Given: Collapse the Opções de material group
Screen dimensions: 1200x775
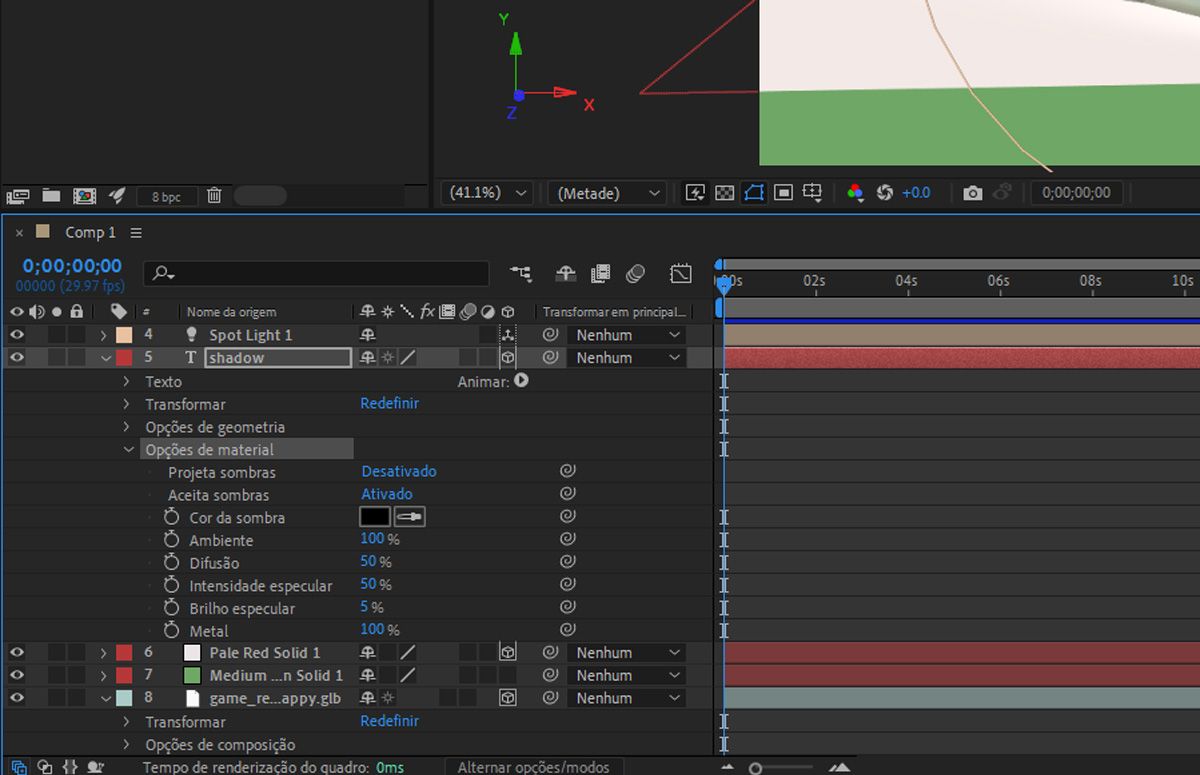Looking at the screenshot, I should [128, 450].
